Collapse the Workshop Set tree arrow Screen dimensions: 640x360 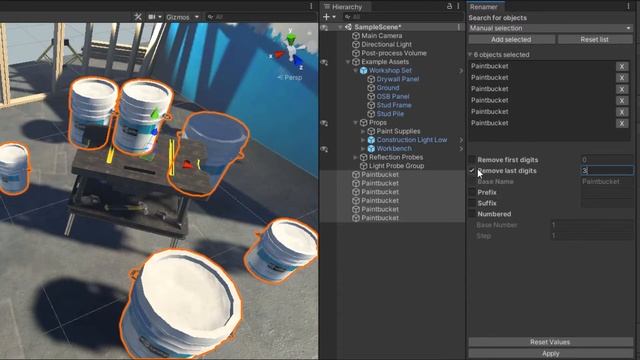coord(356,71)
